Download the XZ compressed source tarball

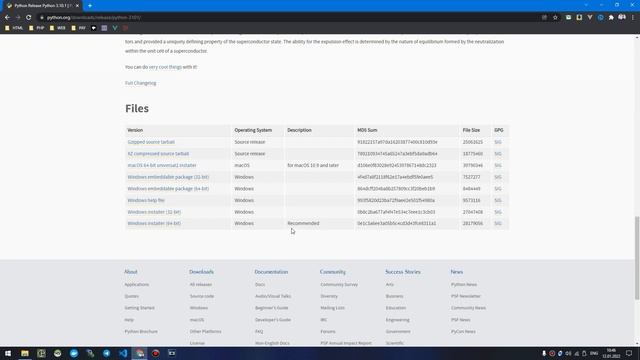coord(158,154)
